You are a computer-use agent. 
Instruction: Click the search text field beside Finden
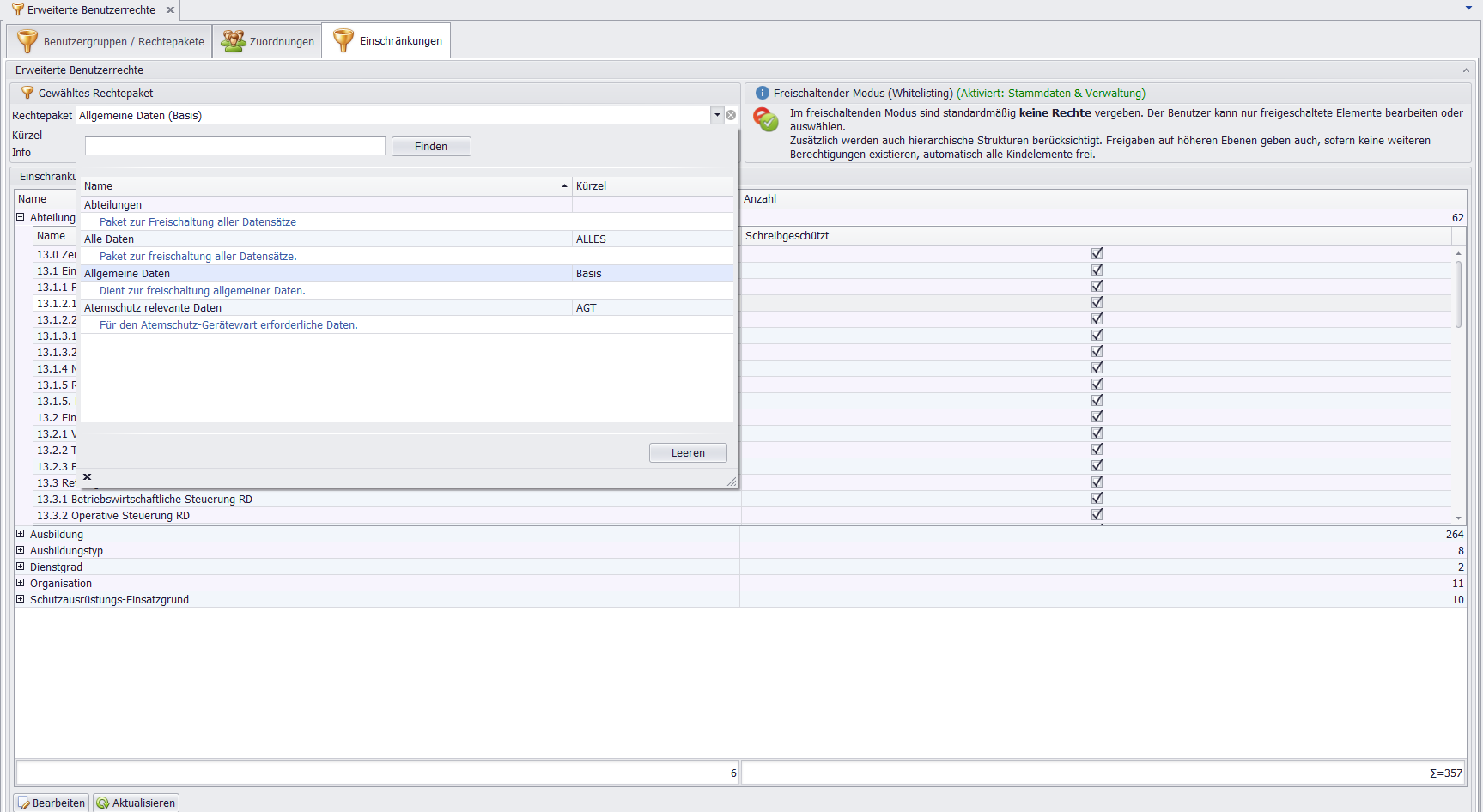click(x=234, y=147)
